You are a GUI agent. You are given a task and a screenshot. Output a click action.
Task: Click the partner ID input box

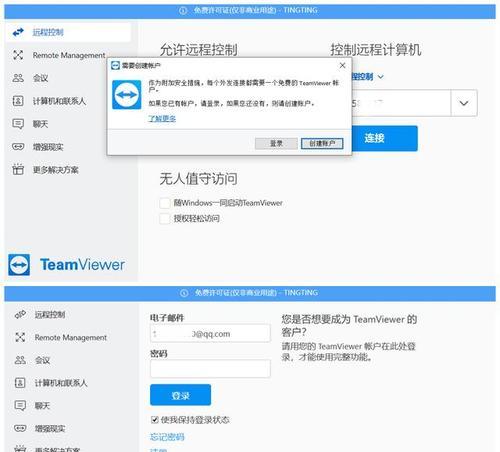(401, 103)
